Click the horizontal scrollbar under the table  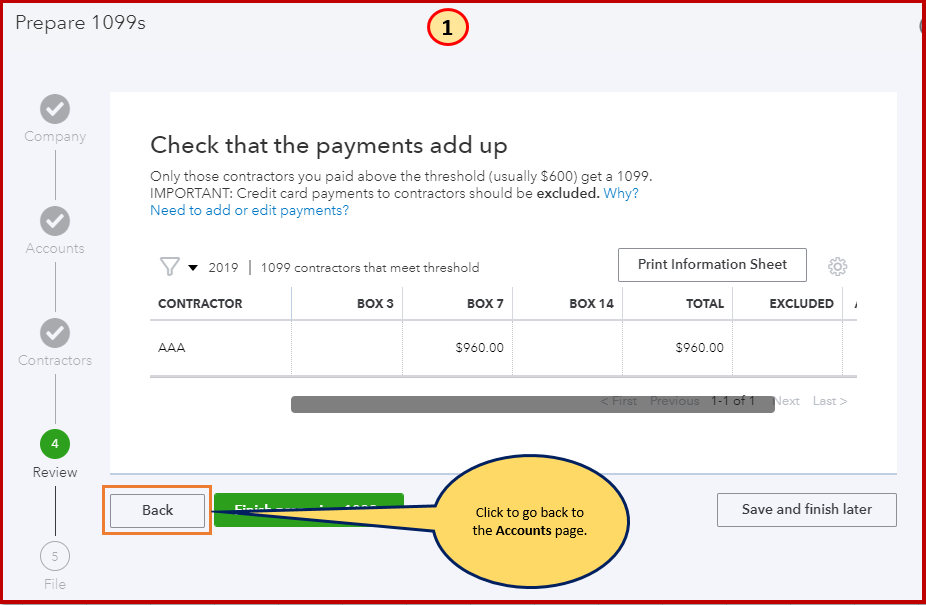(x=533, y=404)
